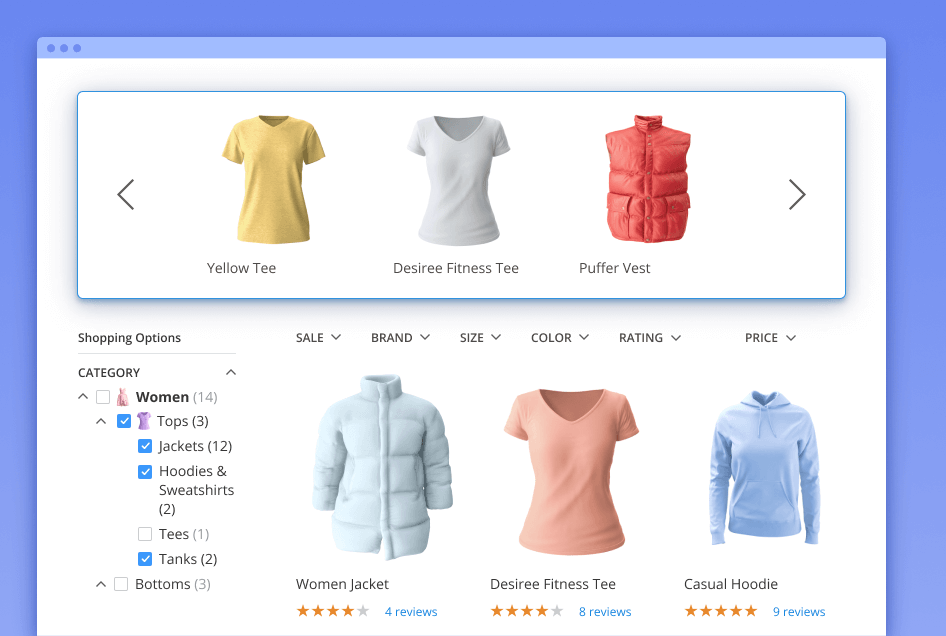Open the SIZE filter dropdown
Screen dimensions: 946x636
click(480, 338)
